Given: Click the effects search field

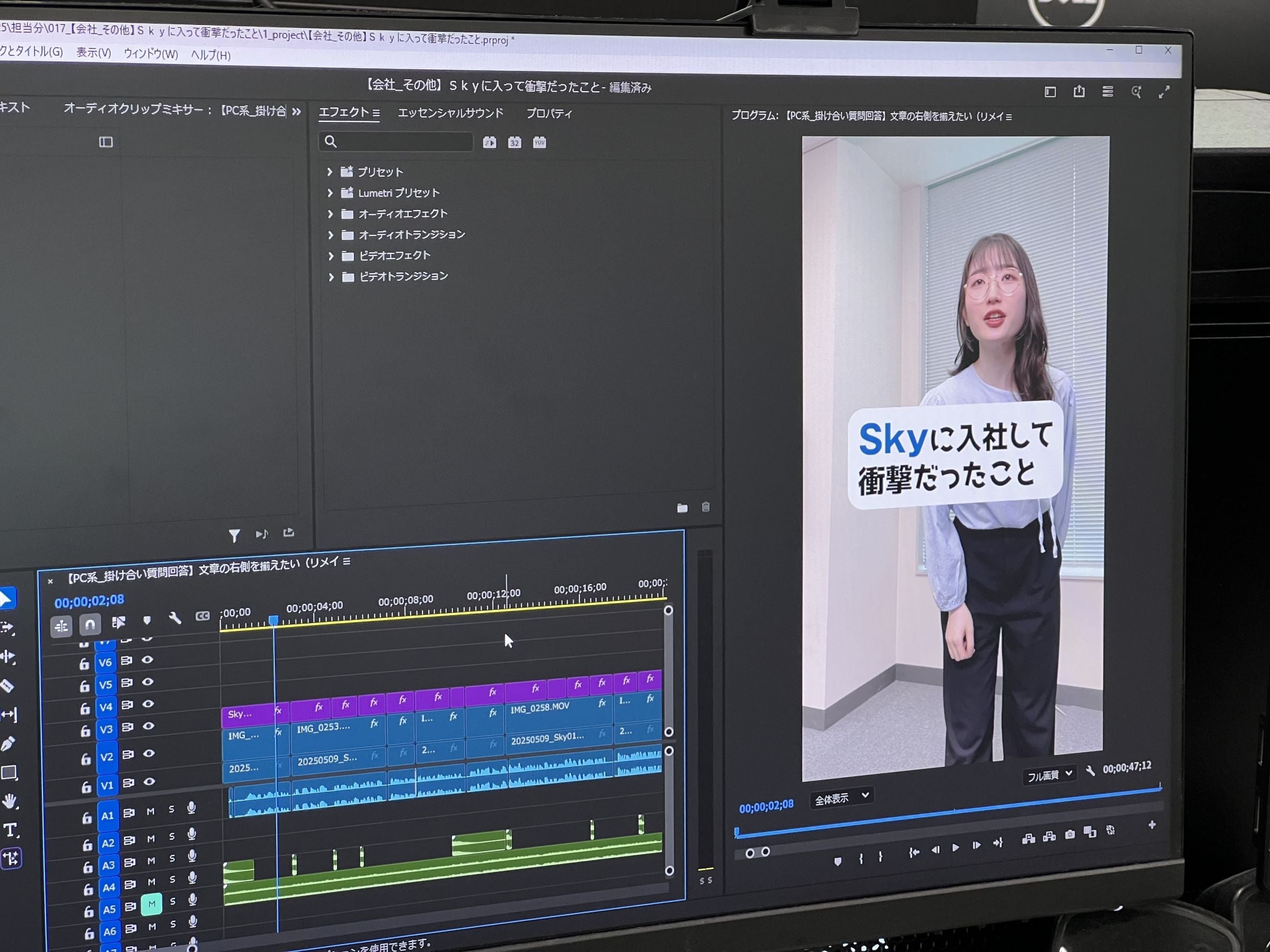Looking at the screenshot, I should (396, 142).
